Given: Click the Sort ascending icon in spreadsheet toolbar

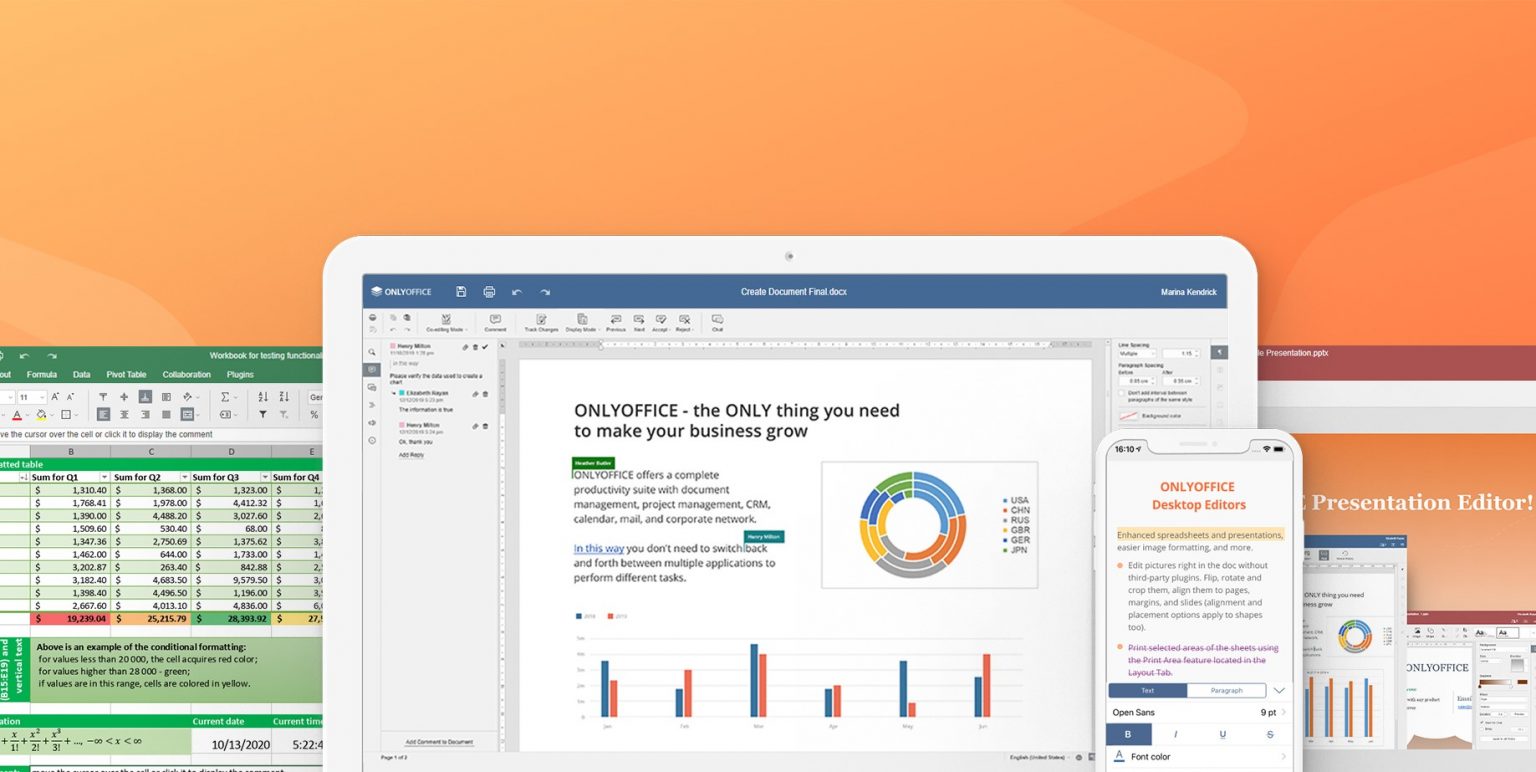Looking at the screenshot, I should point(263,397).
